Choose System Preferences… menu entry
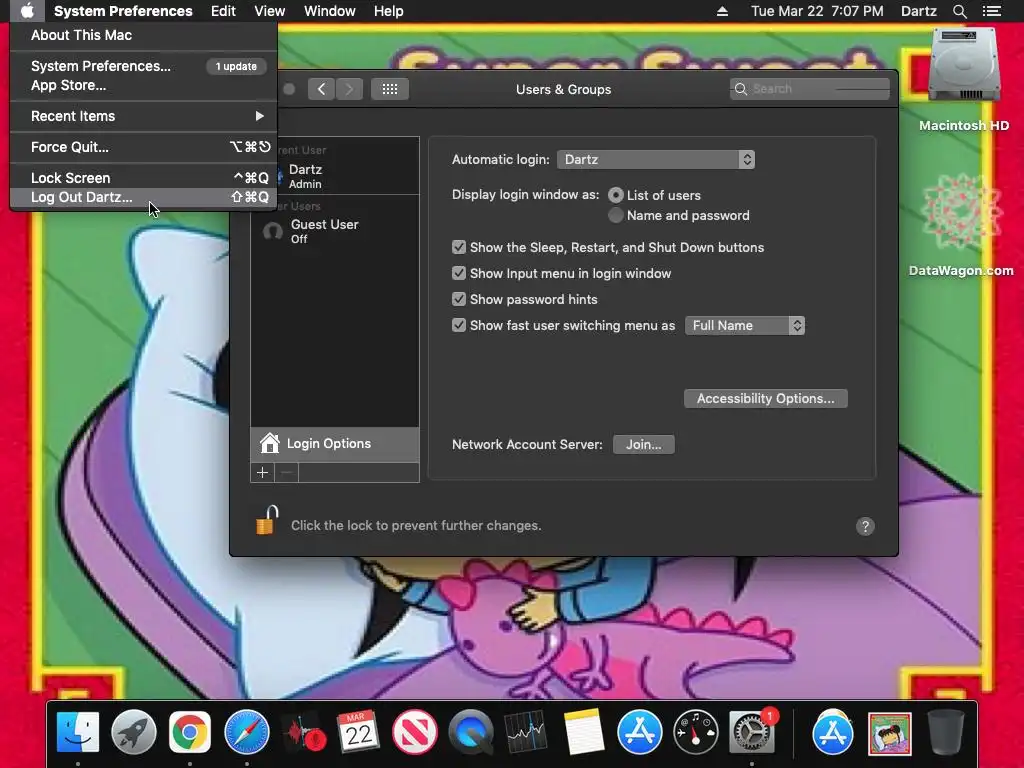 pyautogui.click(x=144, y=66)
